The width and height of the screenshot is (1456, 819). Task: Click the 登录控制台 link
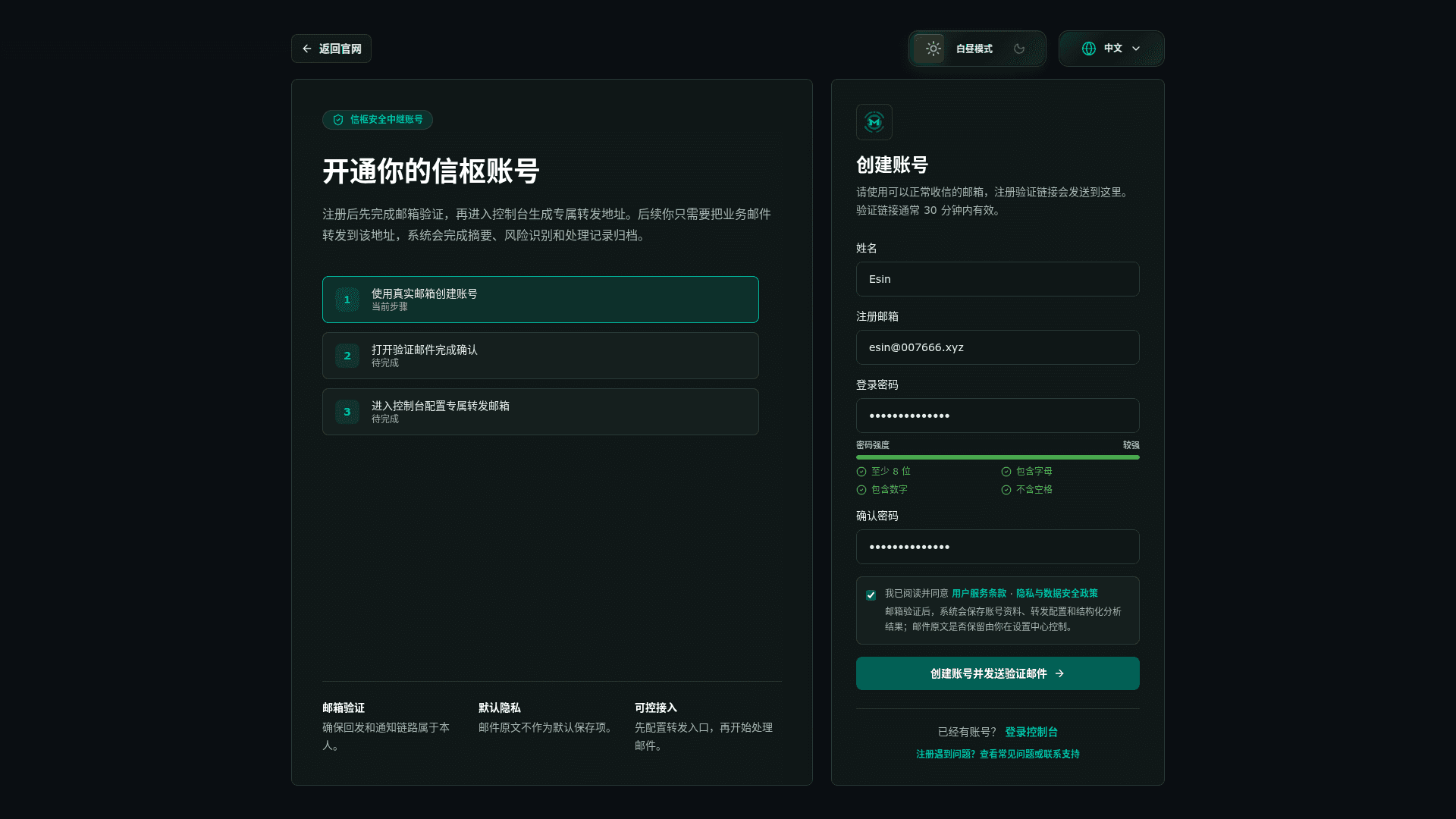tap(1031, 732)
